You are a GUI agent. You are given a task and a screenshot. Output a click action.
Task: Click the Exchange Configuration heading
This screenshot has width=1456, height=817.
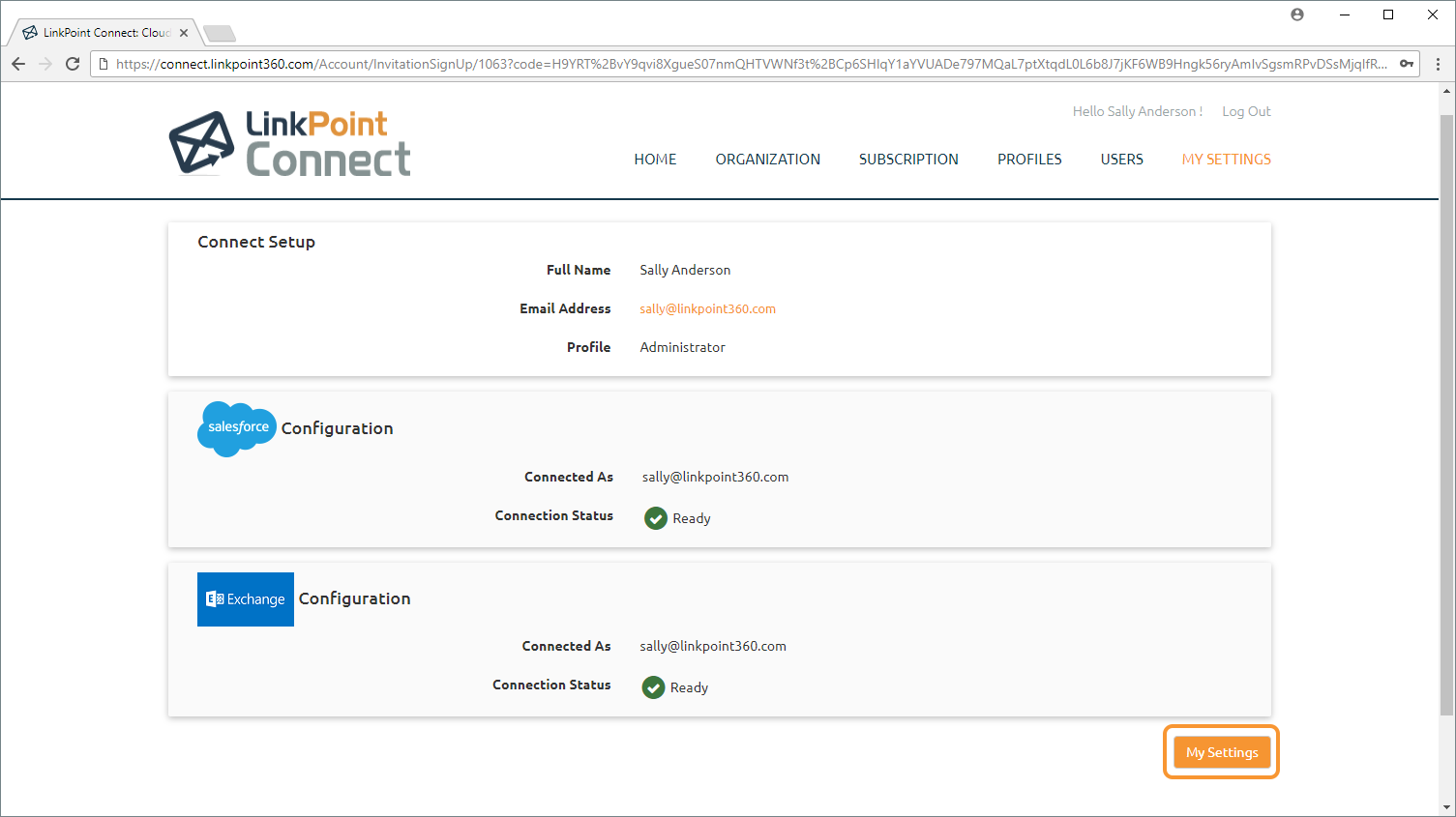click(x=354, y=598)
